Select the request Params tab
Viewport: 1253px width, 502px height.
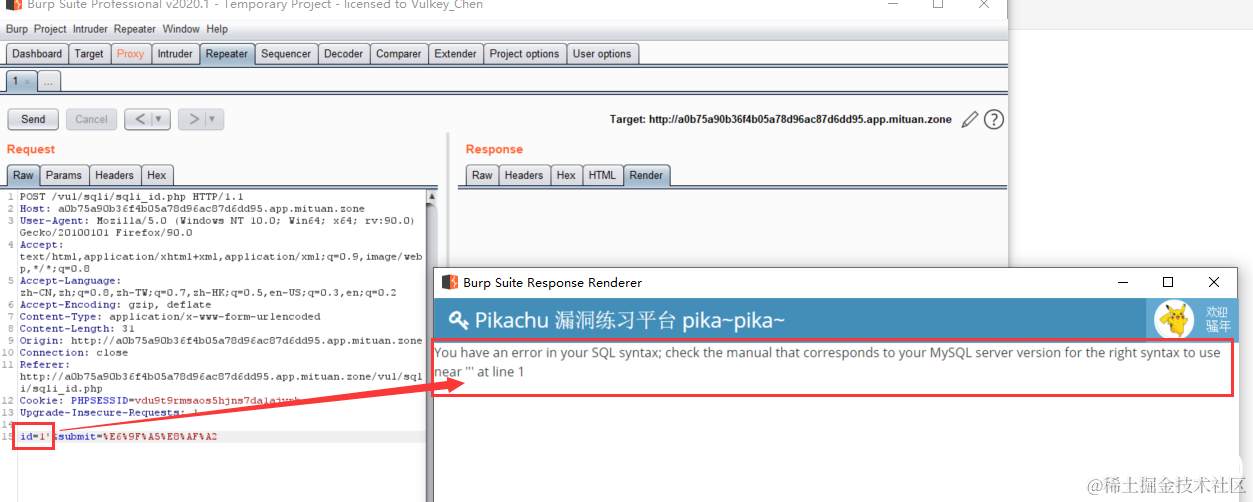coord(64,175)
